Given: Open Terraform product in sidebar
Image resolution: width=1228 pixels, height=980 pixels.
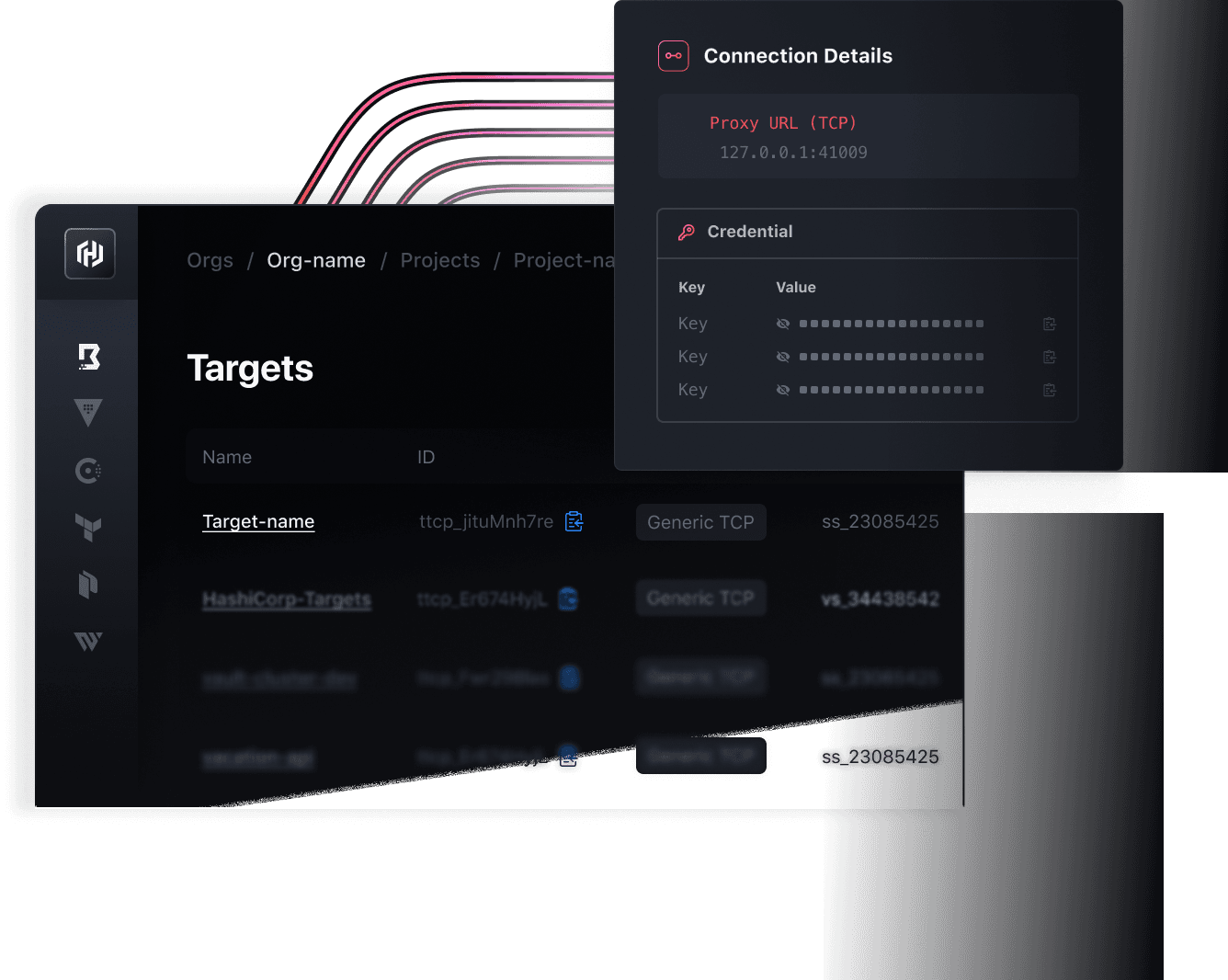Looking at the screenshot, I should click(x=88, y=528).
